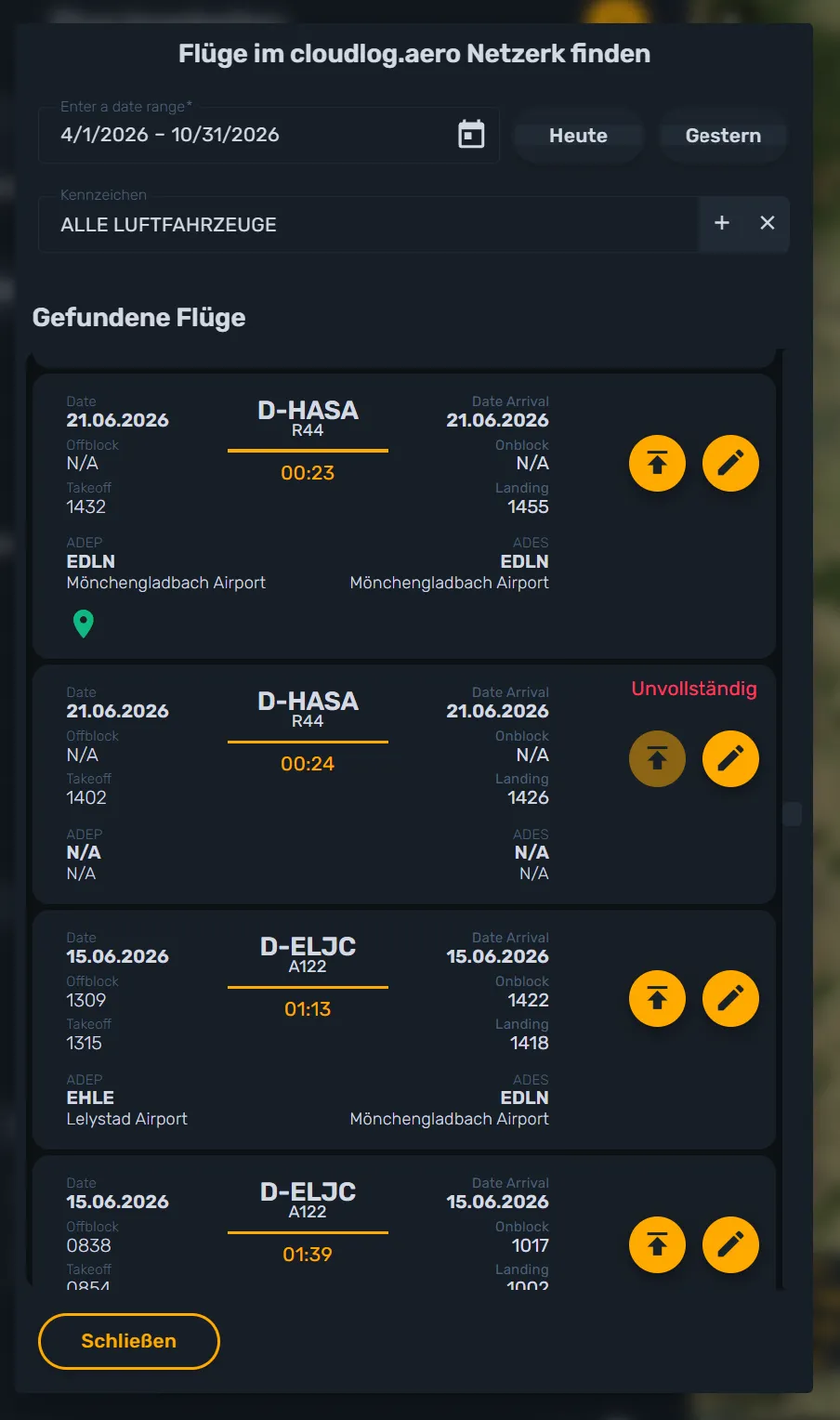Click EHLE departure airport code
Image resolution: width=840 pixels, height=1420 pixels.
tap(90, 1098)
